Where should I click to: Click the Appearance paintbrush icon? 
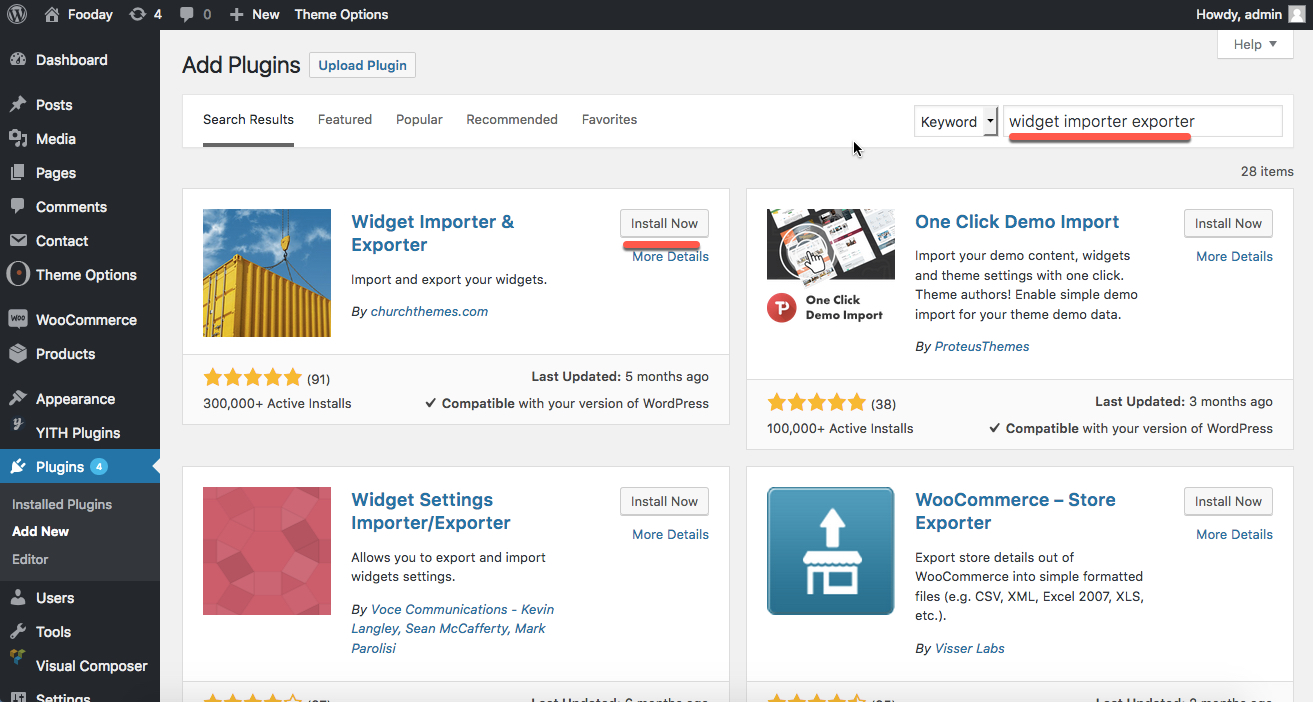click(x=17, y=399)
